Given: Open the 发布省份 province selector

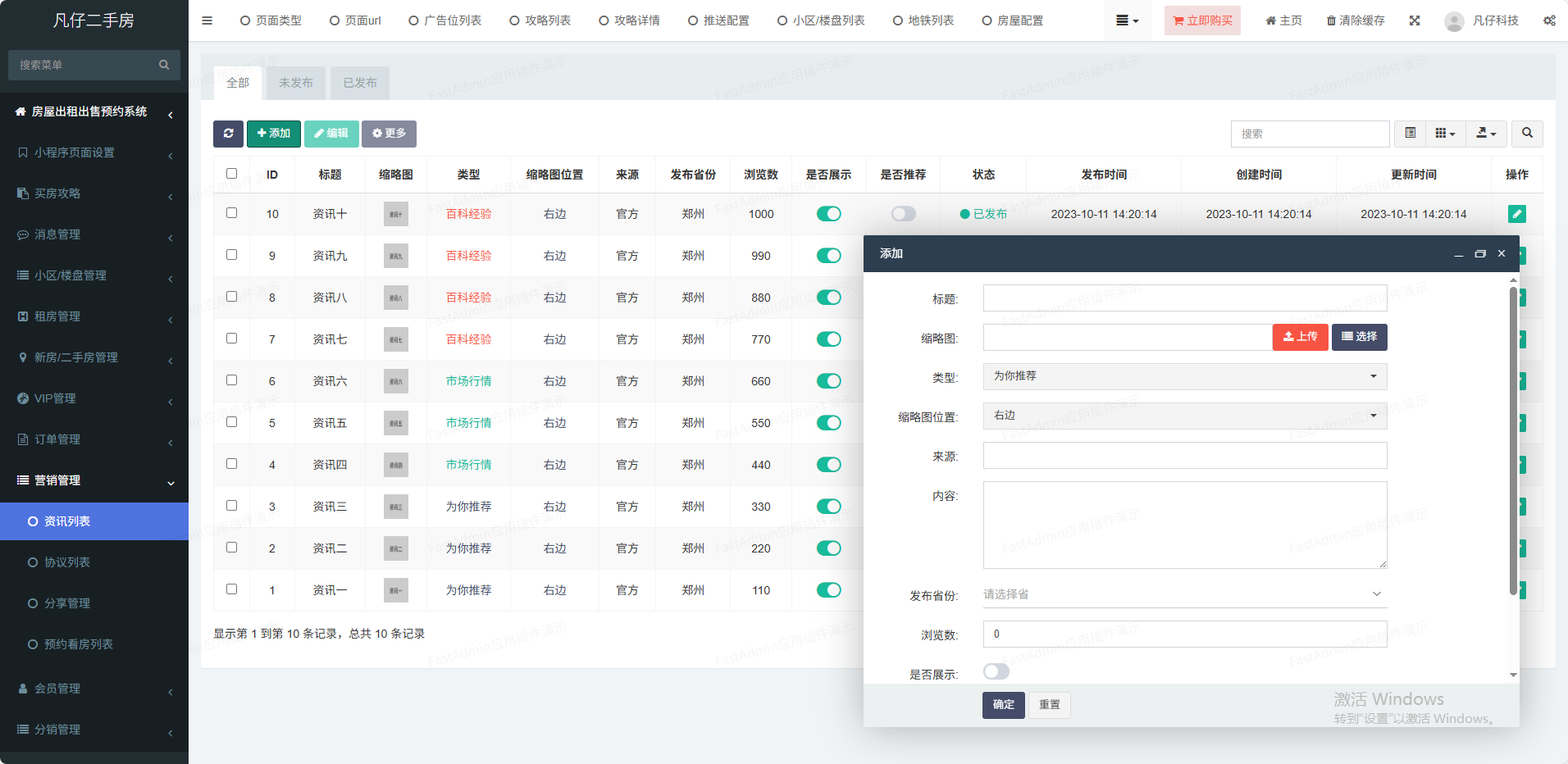Looking at the screenshot, I should (1184, 594).
